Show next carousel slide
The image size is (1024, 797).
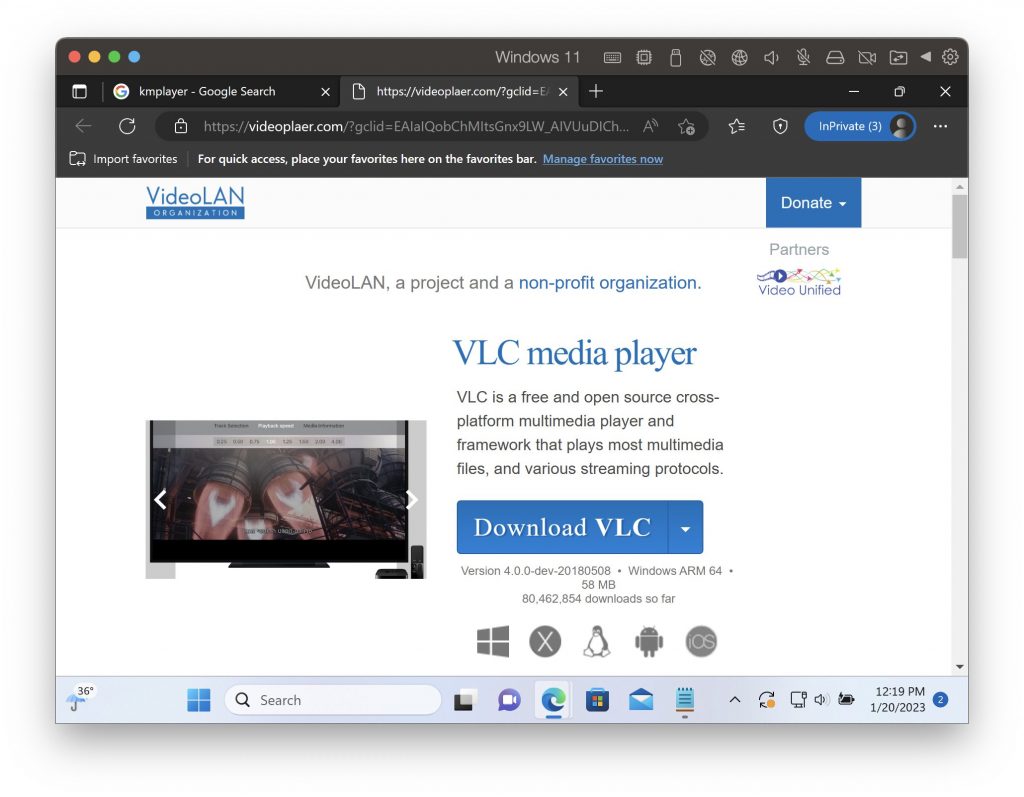[x=411, y=500]
